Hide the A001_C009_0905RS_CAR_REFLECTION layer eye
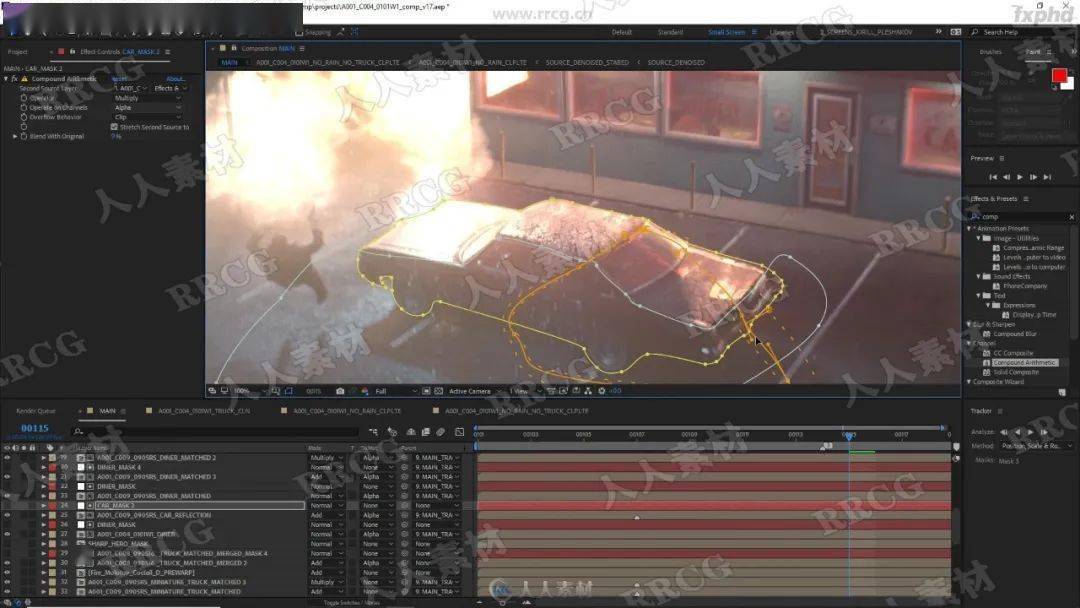1080x608 pixels. tap(7, 515)
